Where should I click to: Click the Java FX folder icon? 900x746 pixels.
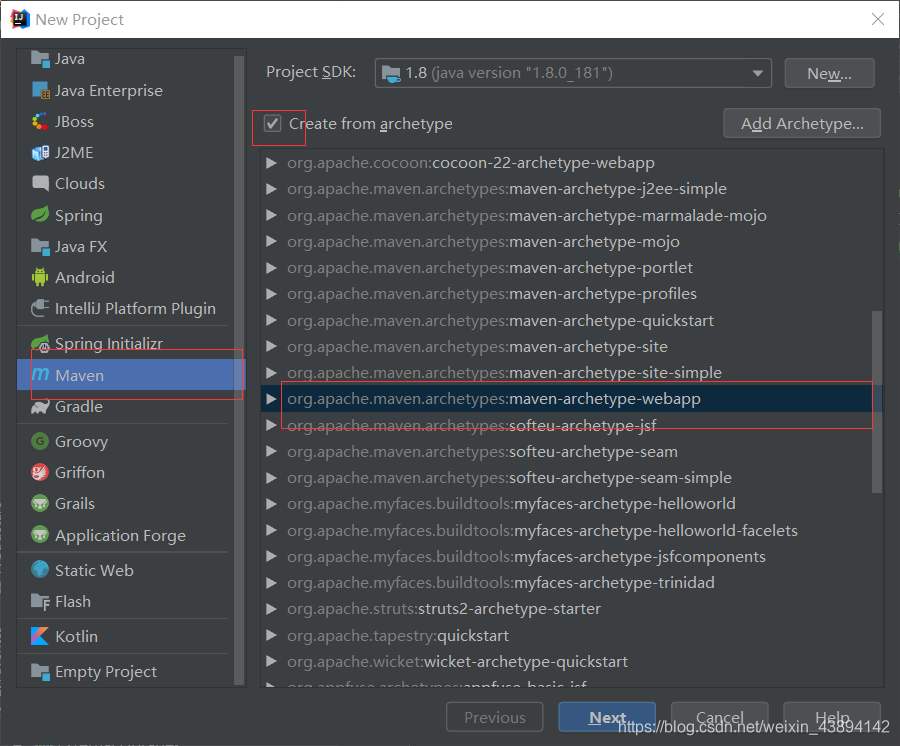point(40,247)
